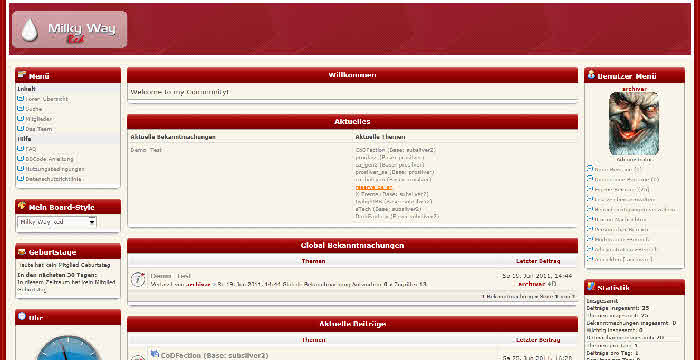700x360 pixels.
Task: Click the Statistik panel icon
Action: [591, 286]
